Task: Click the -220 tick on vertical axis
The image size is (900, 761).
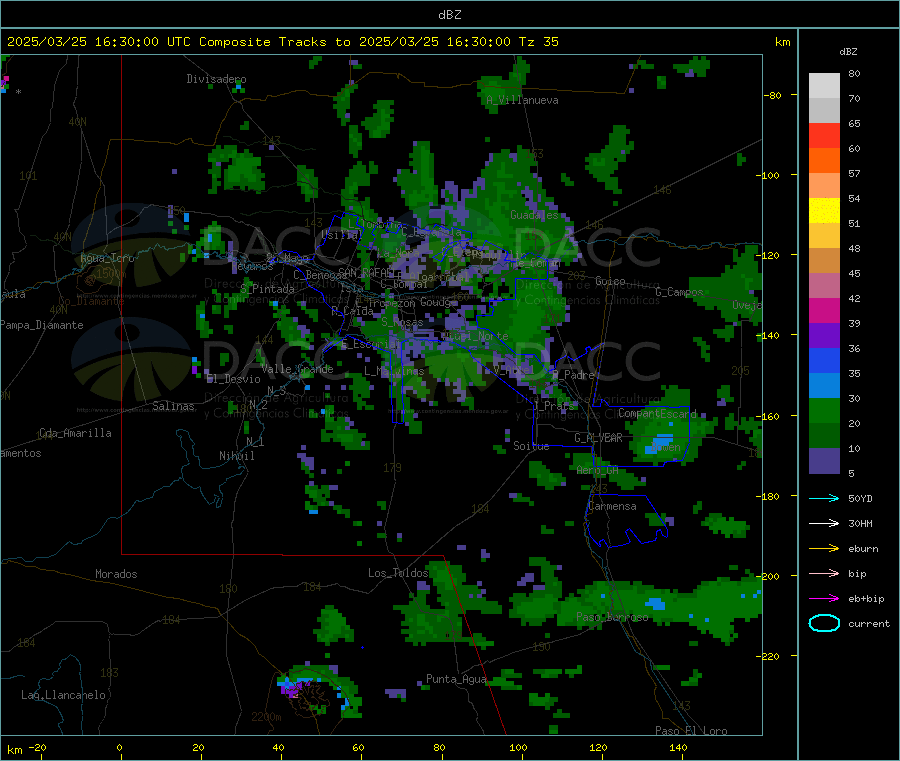Action: [769, 657]
